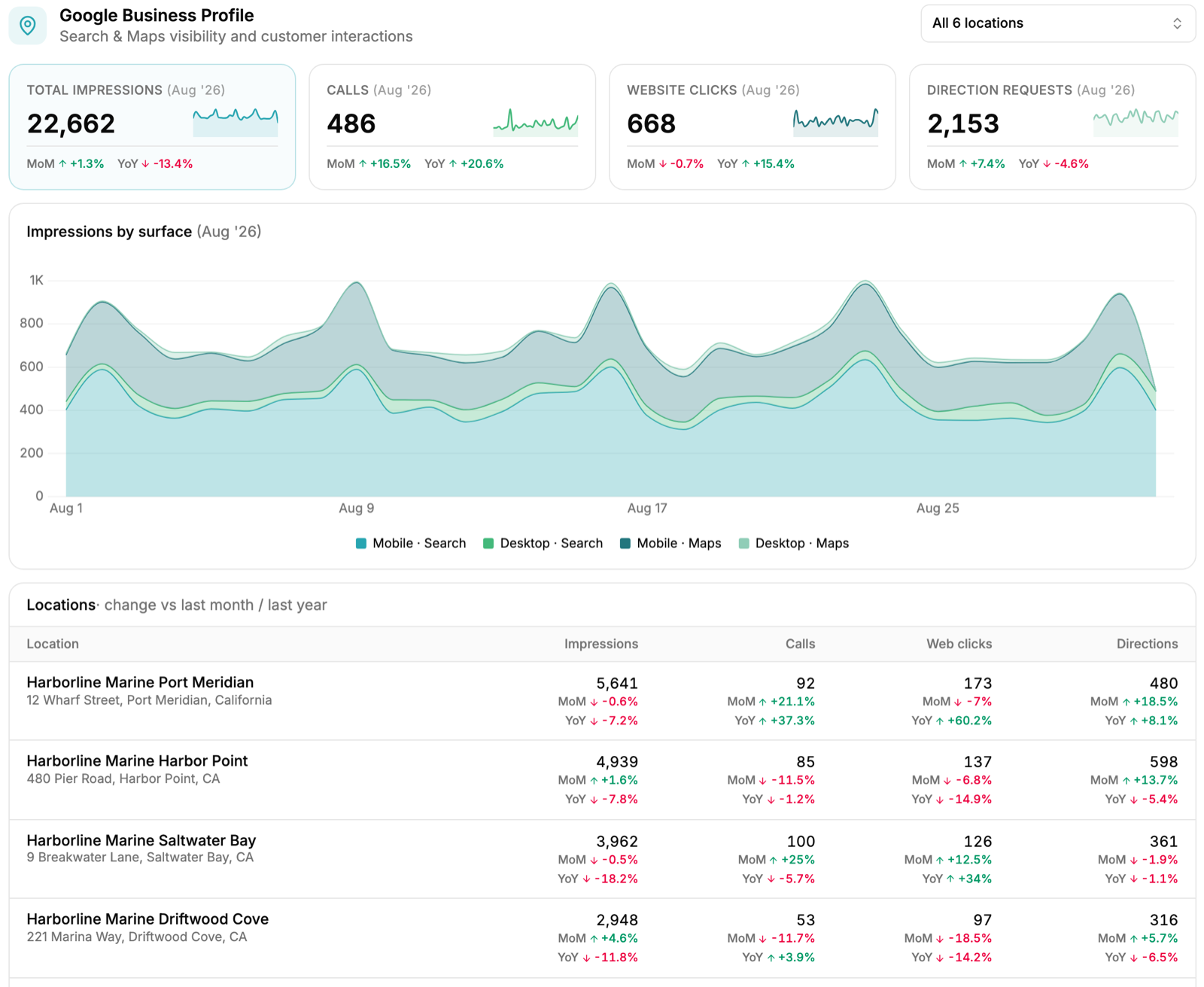Viewport: 1204px width, 987px height.
Task: Click the Calls sparkline chart
Action: tap(536, 122)
